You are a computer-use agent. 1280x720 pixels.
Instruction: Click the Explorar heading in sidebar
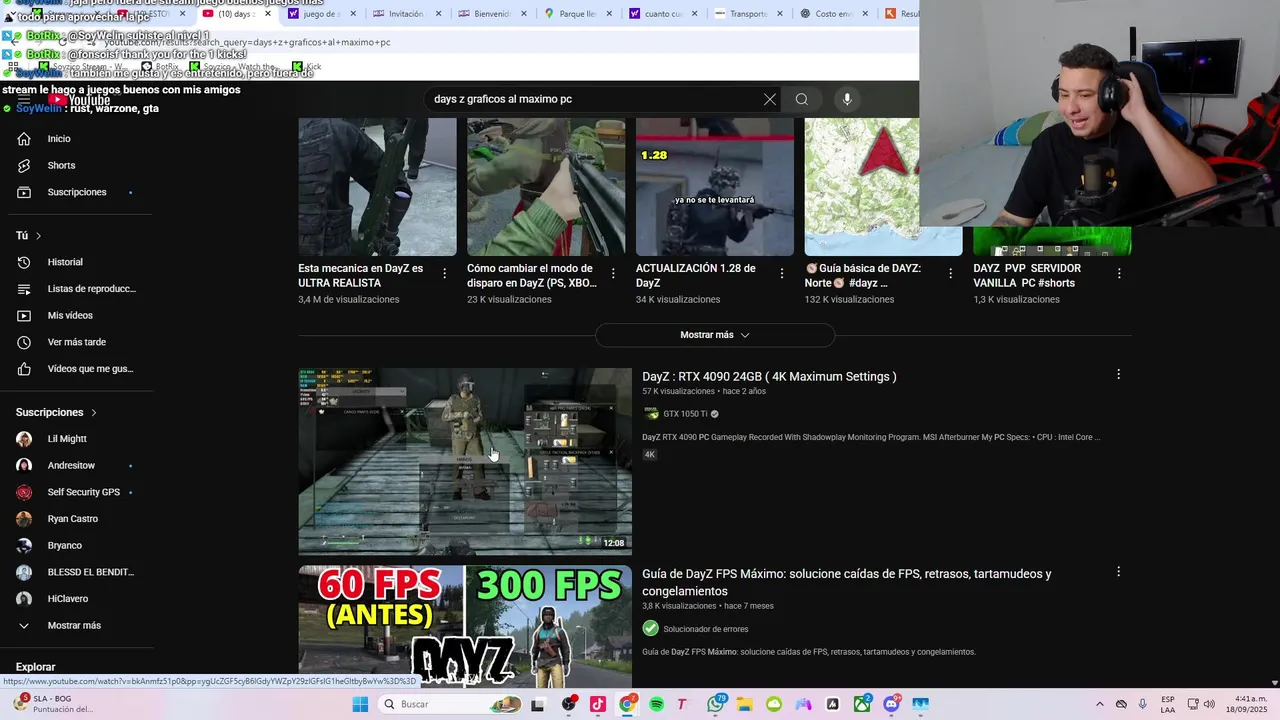[35, 667]
